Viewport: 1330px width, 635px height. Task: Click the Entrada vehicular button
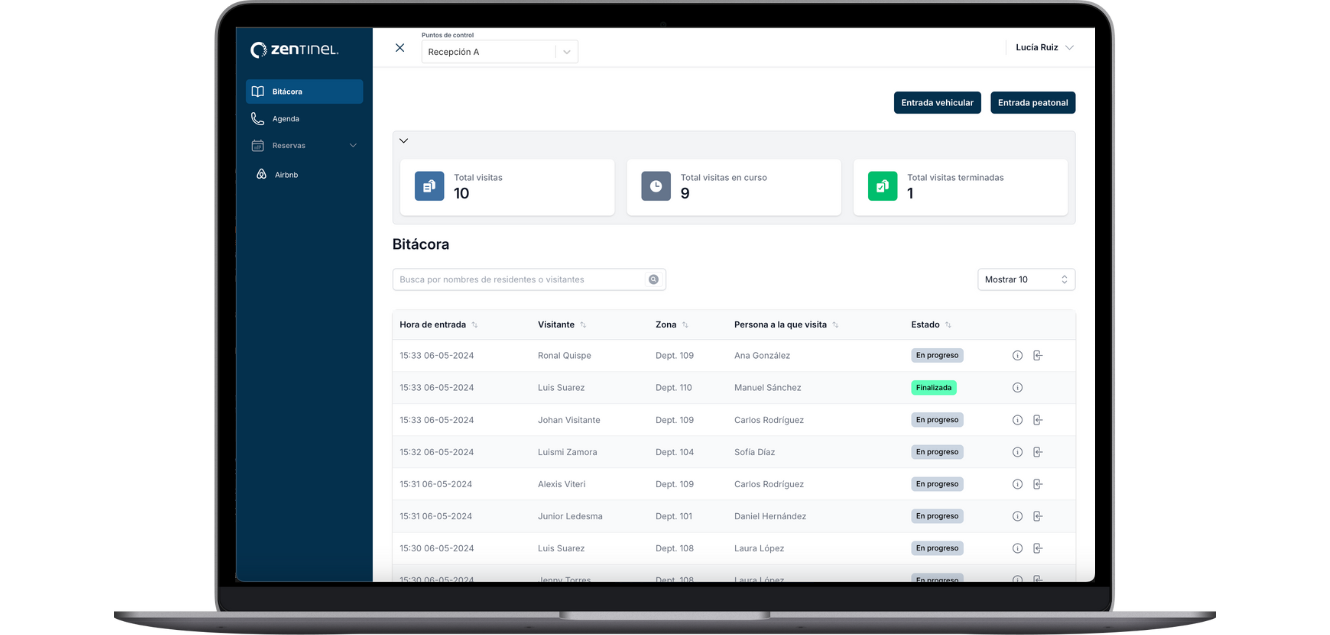click(x=937, y=103)
